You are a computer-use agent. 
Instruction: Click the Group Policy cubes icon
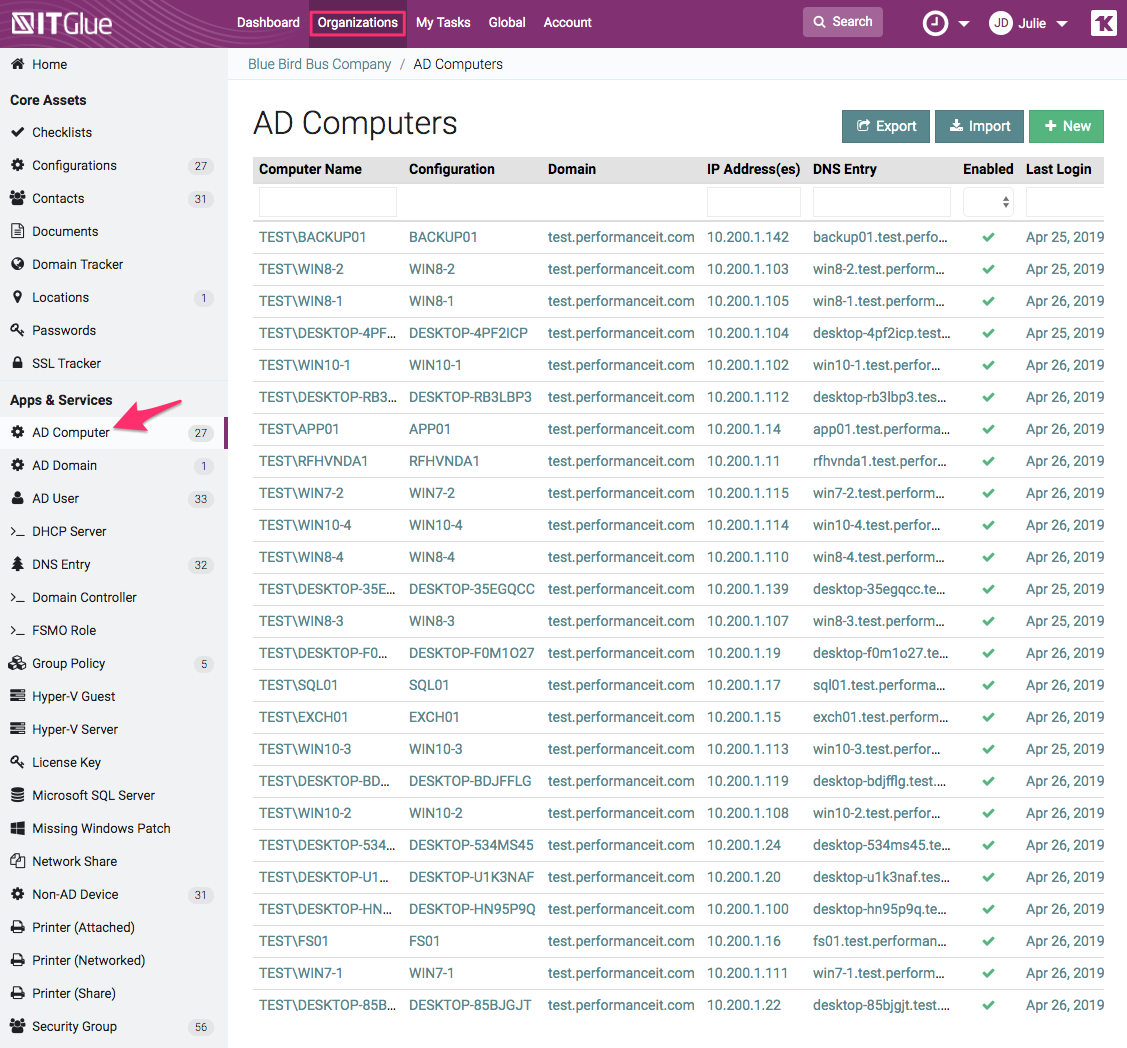point(17,663)
